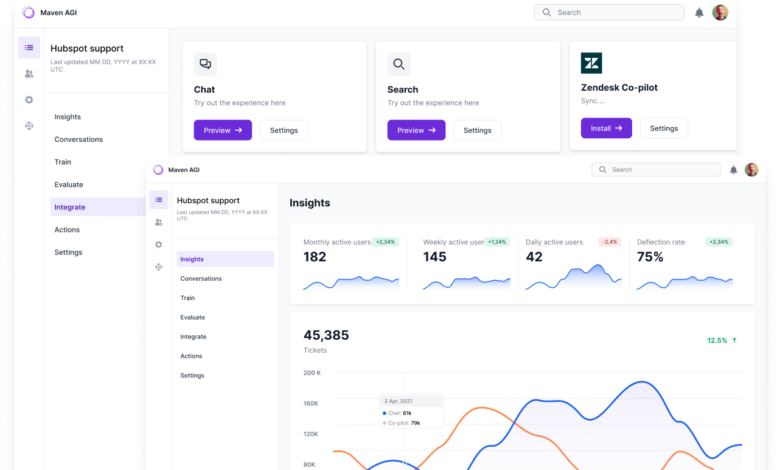Viewport: 780px width, 470px height.
Task: Click the Maven AGI logo in the front Insights window
Action: pyautogui.click(x=158, y=170)
